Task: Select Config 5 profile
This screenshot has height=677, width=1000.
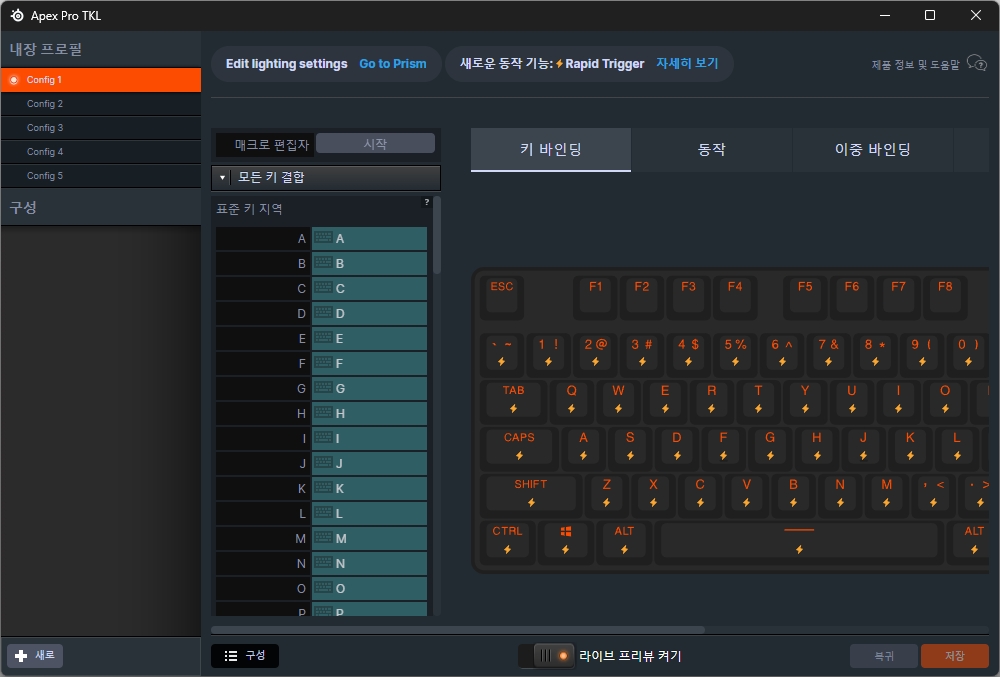Action: [101, 176]
